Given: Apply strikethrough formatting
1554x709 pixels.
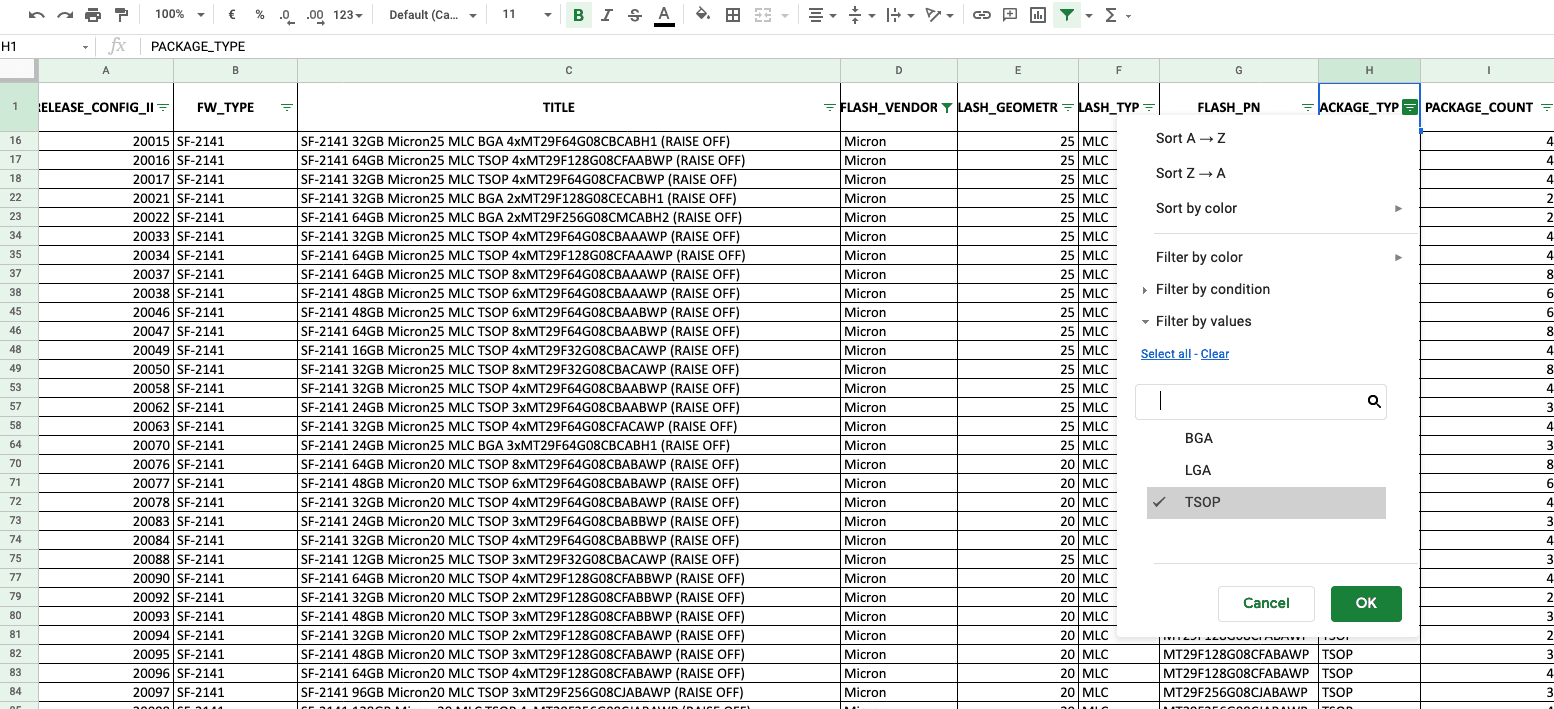Looking at the screenshot, I should click(634, 15).
